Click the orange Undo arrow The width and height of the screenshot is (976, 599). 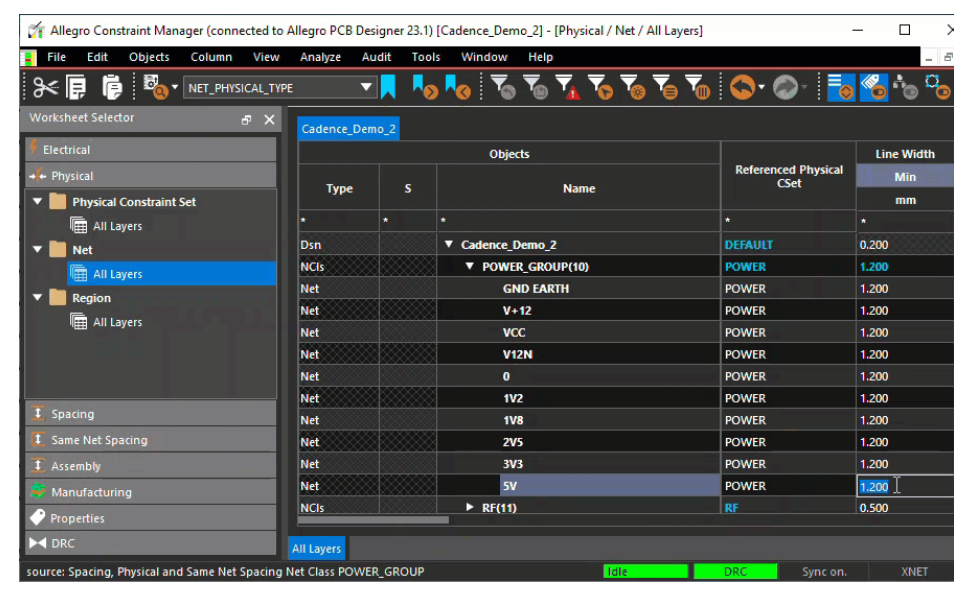(742, 87)
